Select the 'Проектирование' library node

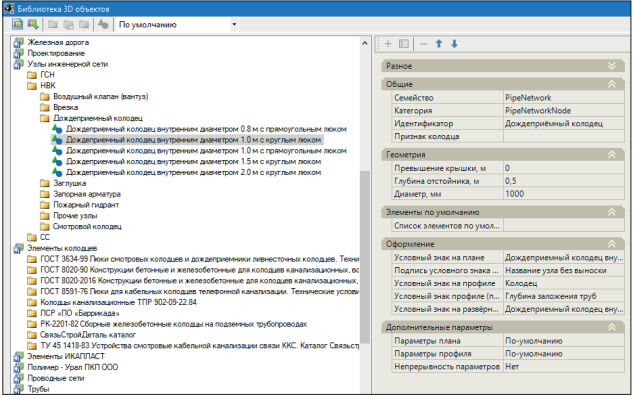[x=56, y=53]
